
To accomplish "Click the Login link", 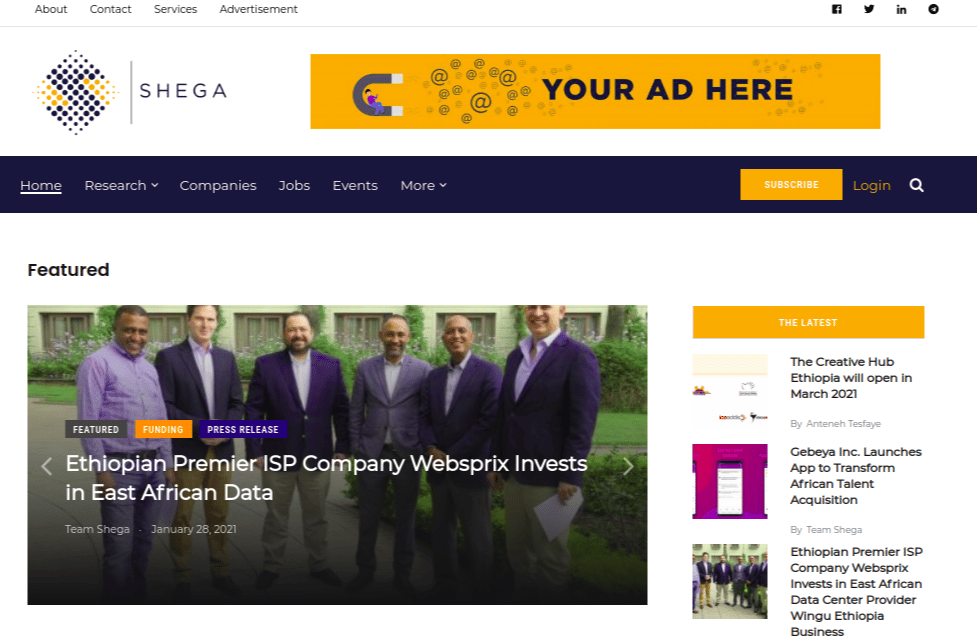I will tap(872, 186).
